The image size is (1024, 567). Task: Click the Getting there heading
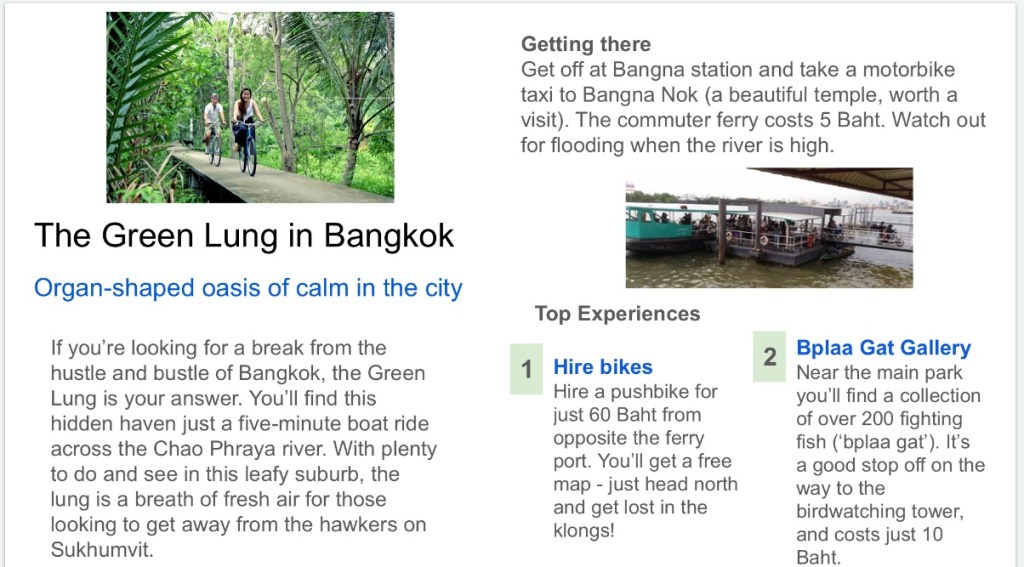coord(585,44)
